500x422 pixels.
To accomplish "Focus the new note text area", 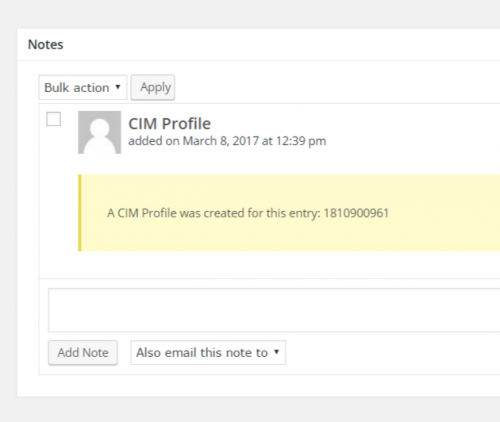I will point(274,310).
